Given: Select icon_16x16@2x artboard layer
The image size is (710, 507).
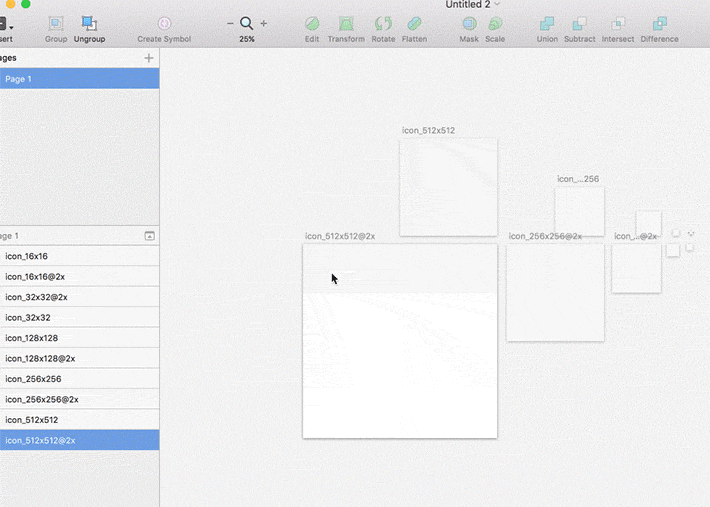Looking at the screenshot, I should (79, 277).
